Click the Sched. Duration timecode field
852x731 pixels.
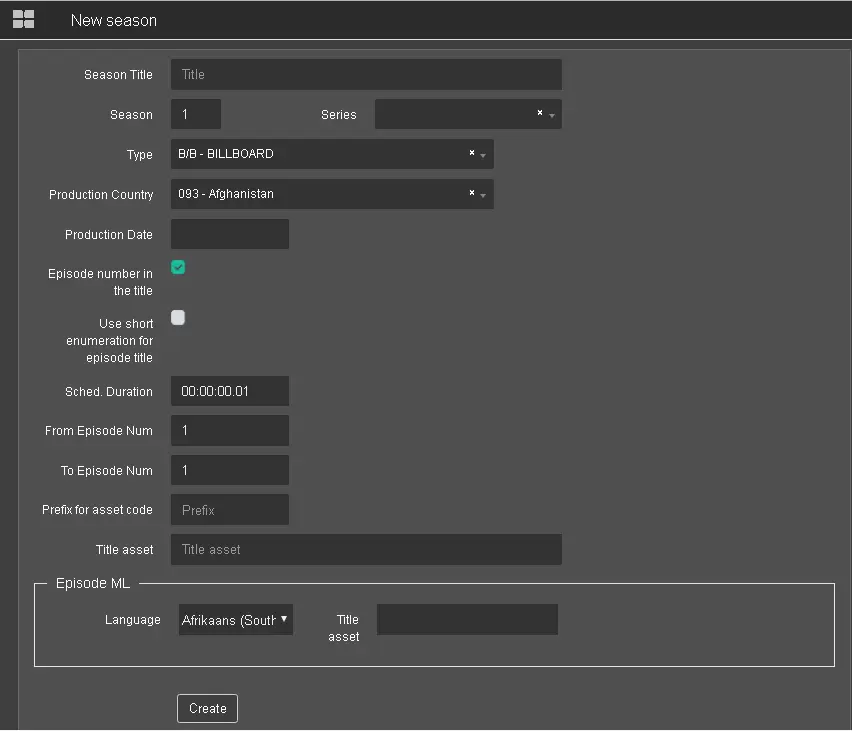tap(230, 391)
